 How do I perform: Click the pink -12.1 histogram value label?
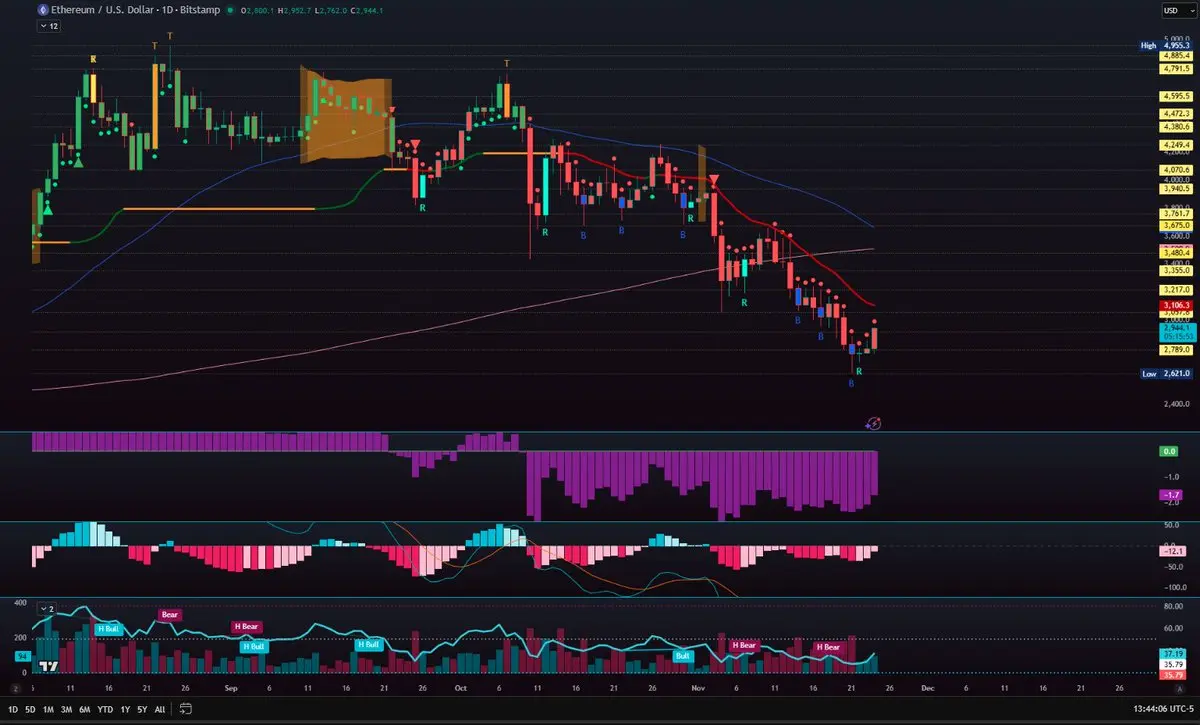click(x=1172, y=550)
